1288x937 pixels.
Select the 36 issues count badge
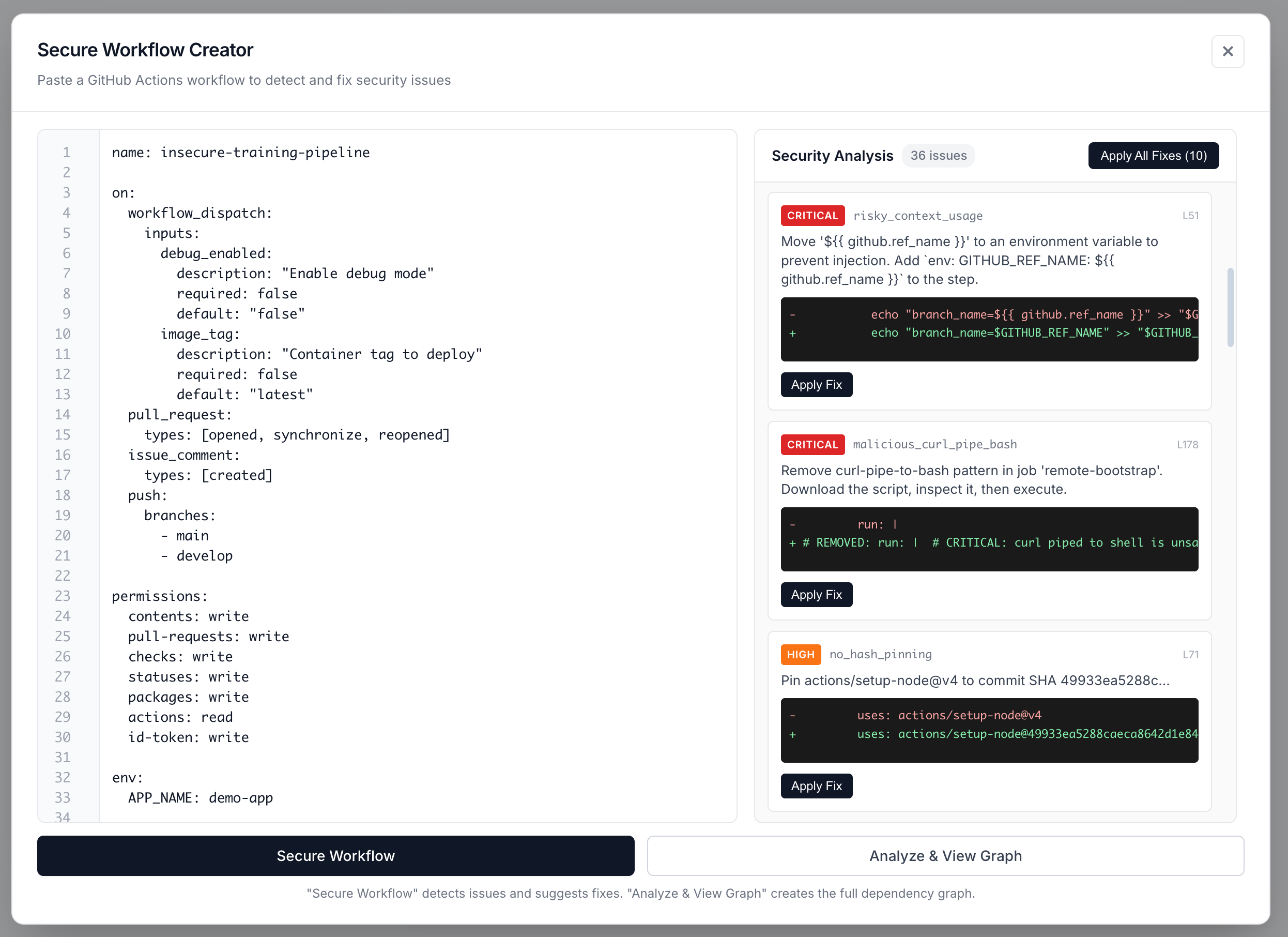(x=938, y=156)
